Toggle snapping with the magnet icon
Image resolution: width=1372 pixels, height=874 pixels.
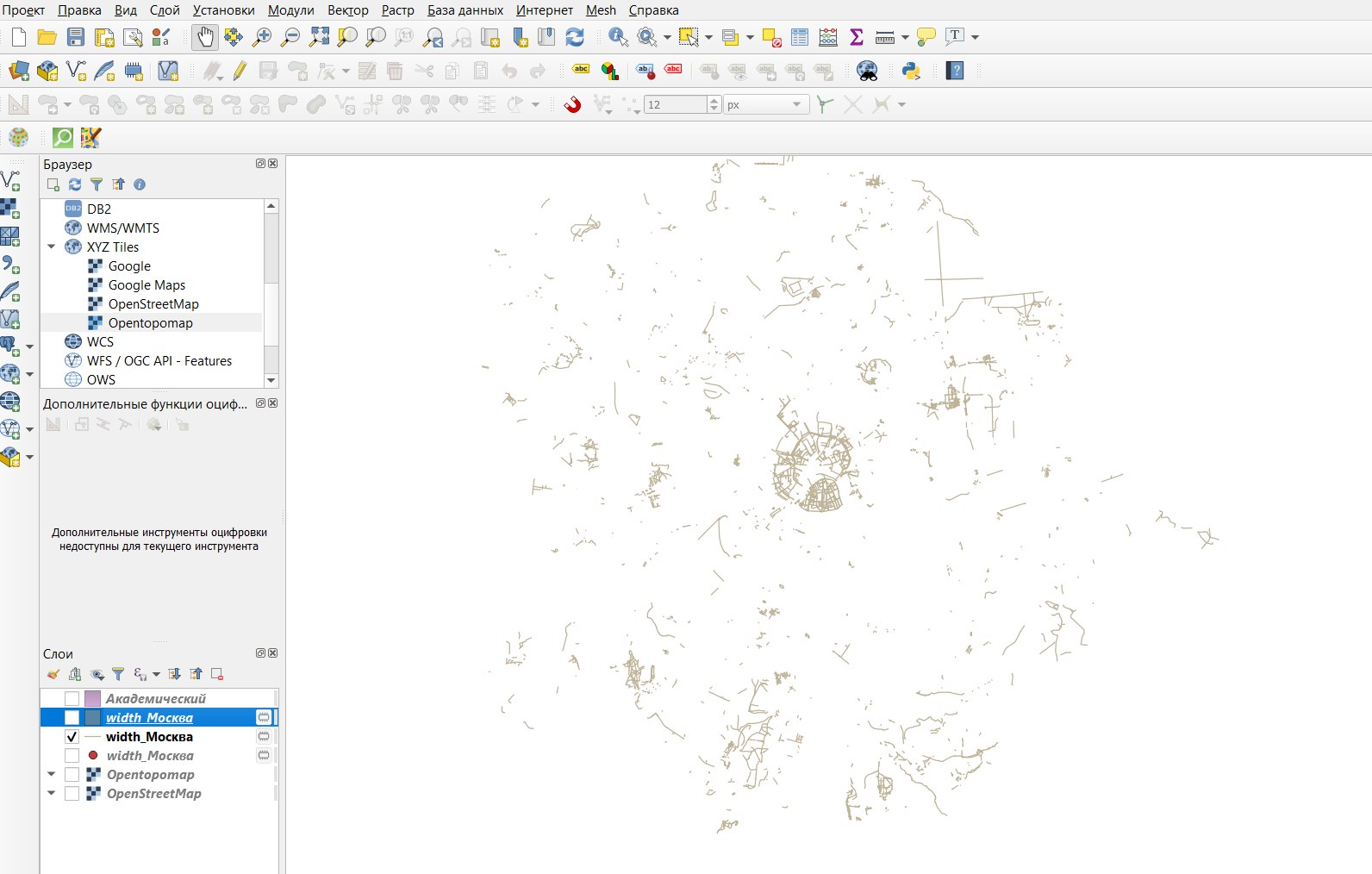572,104
